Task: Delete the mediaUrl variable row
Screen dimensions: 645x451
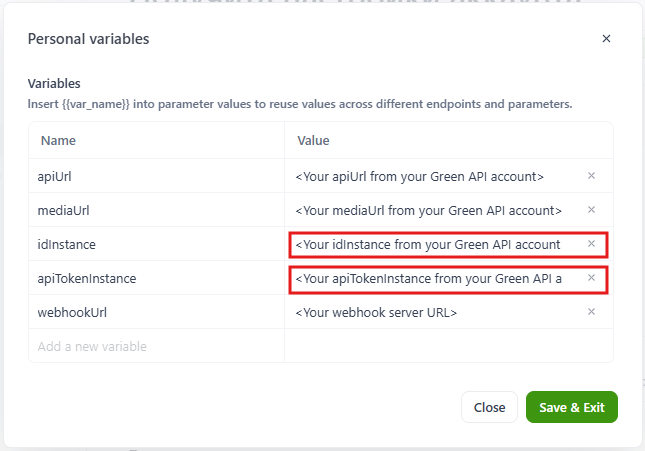Action: (591, 210)
